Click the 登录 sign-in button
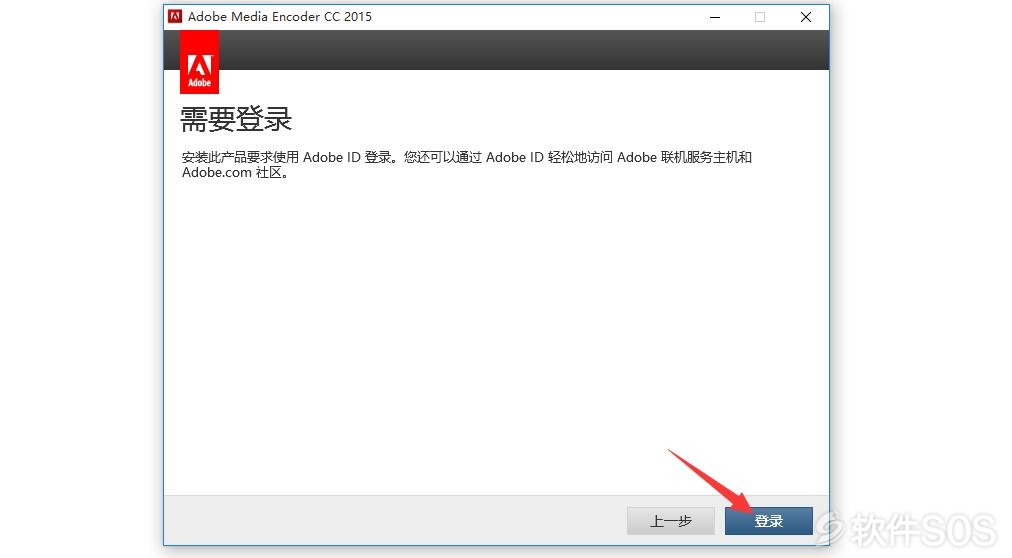Image resolution: width=1012 pixels, height=558 pixels. click(768, 521)
